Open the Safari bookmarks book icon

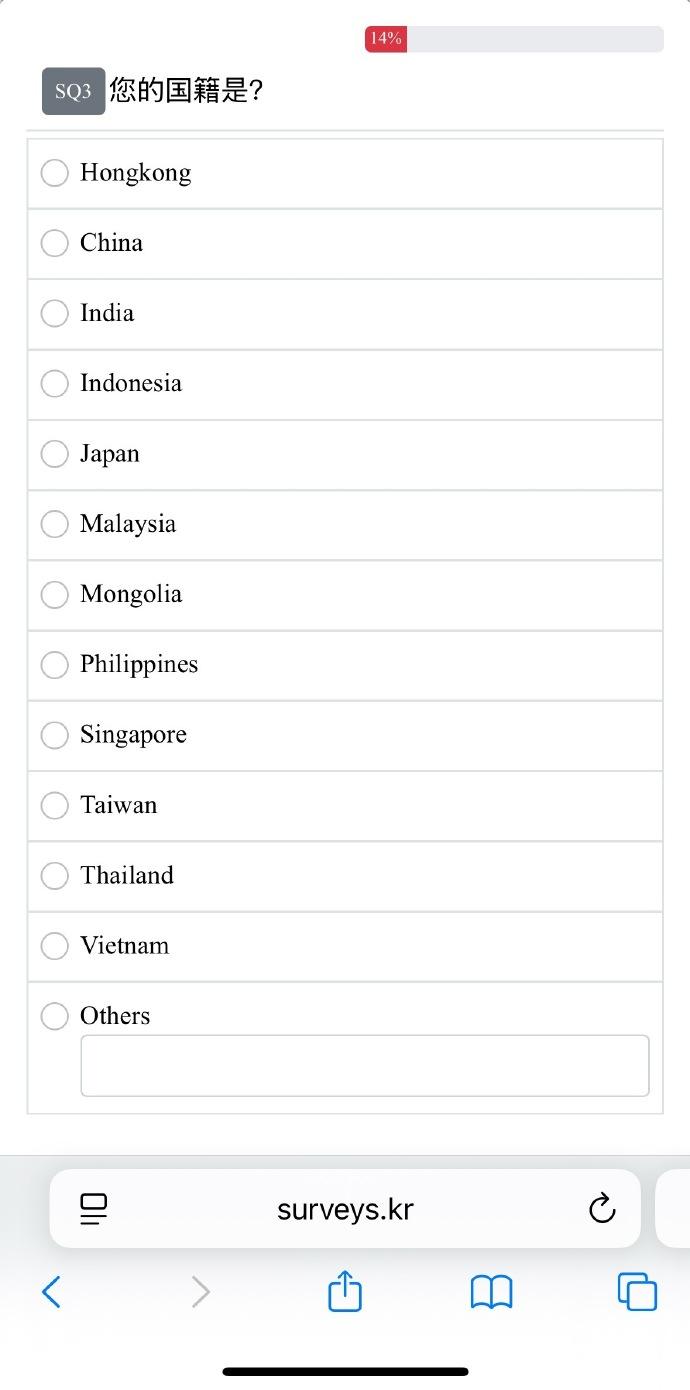pos(491,1292)
